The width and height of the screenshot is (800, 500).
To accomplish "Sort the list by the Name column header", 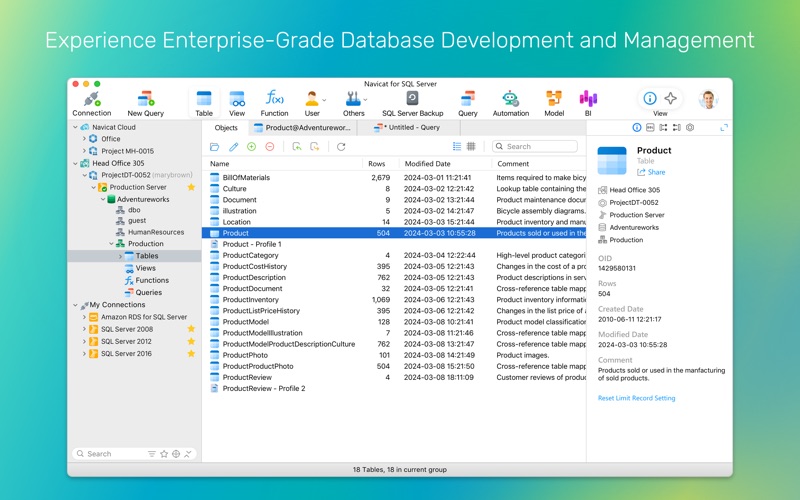I will tap(282, 164).
